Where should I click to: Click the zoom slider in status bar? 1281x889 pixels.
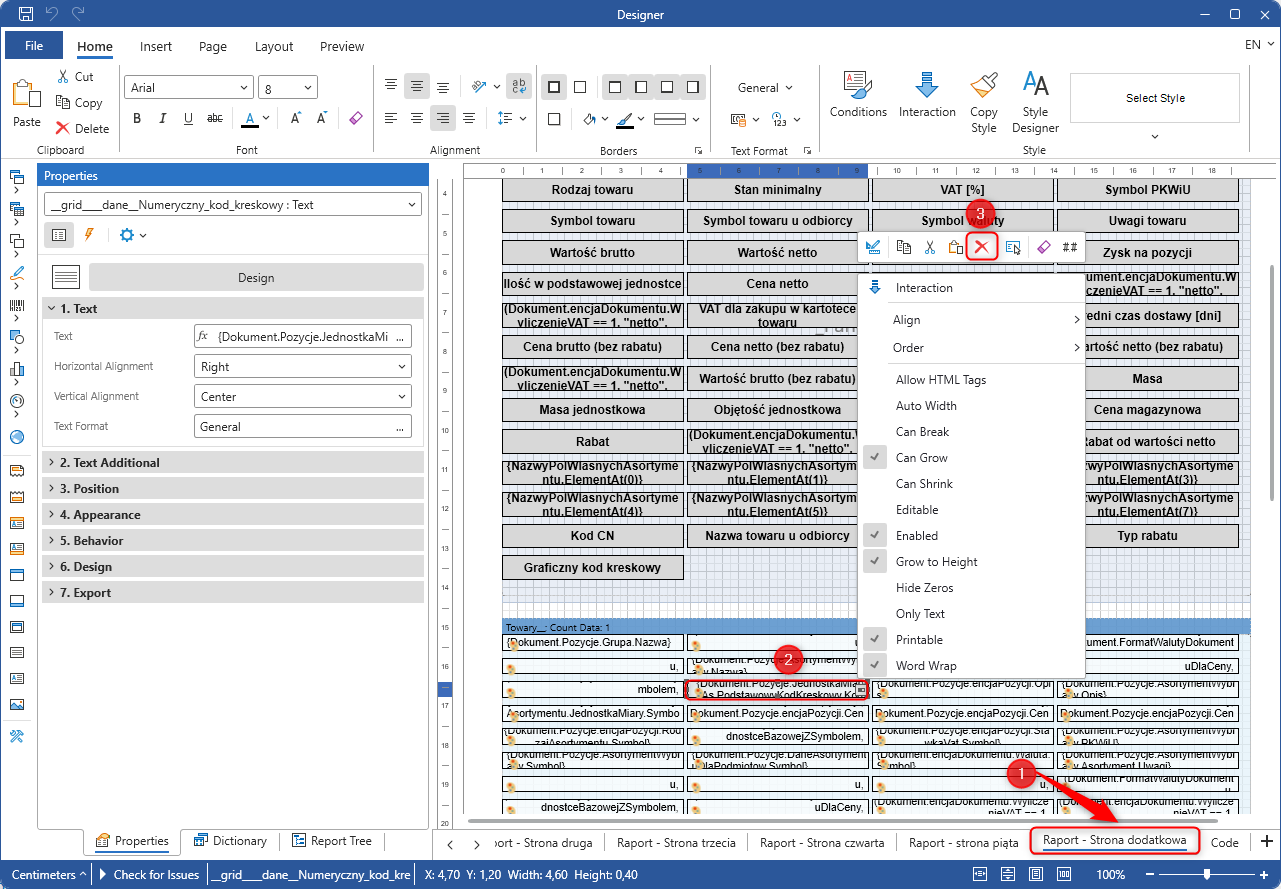click(1207, 875)
